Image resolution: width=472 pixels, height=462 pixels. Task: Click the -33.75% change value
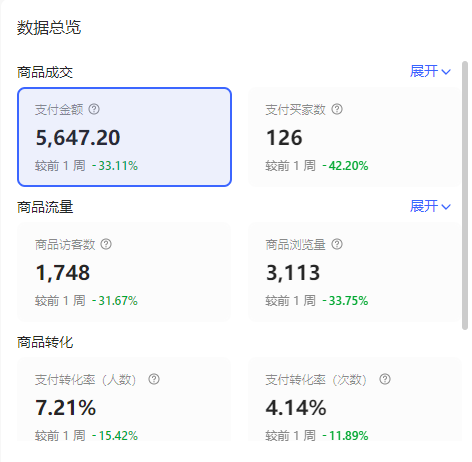(345, 301)
